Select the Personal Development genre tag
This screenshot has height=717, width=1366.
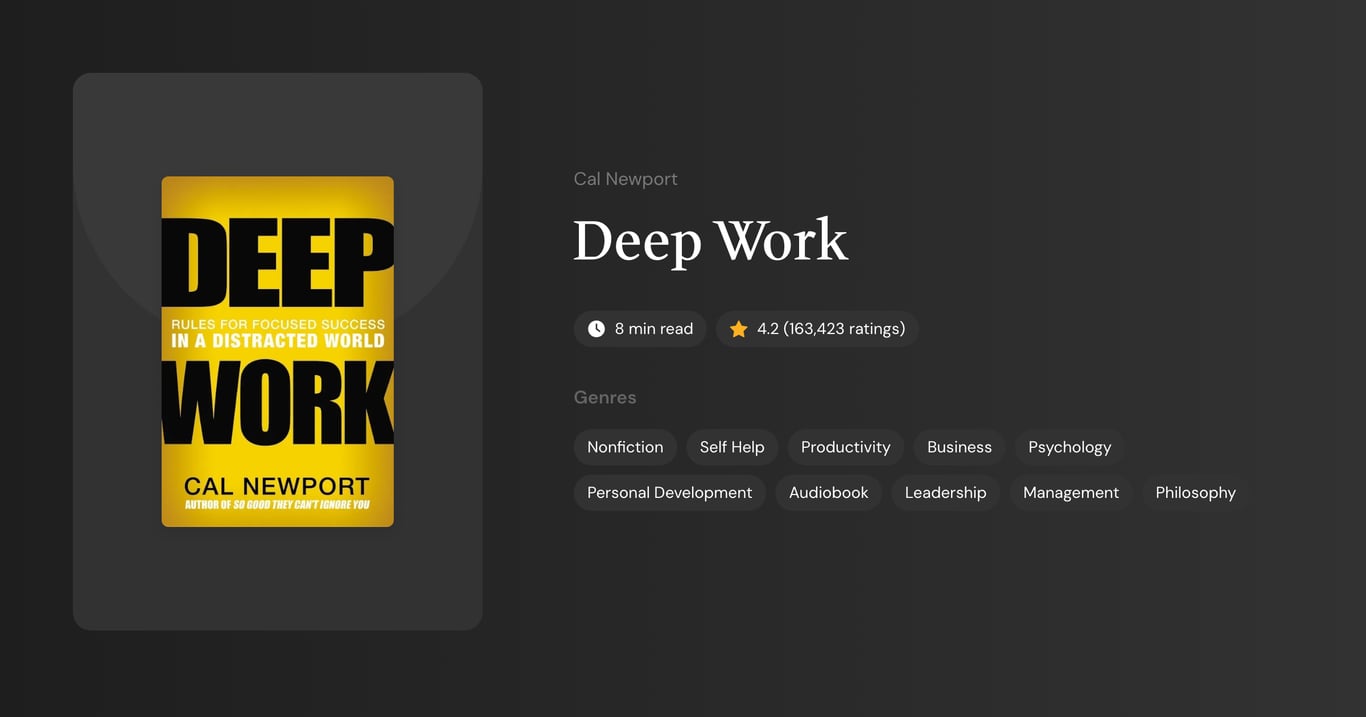[x=669, y=492]
